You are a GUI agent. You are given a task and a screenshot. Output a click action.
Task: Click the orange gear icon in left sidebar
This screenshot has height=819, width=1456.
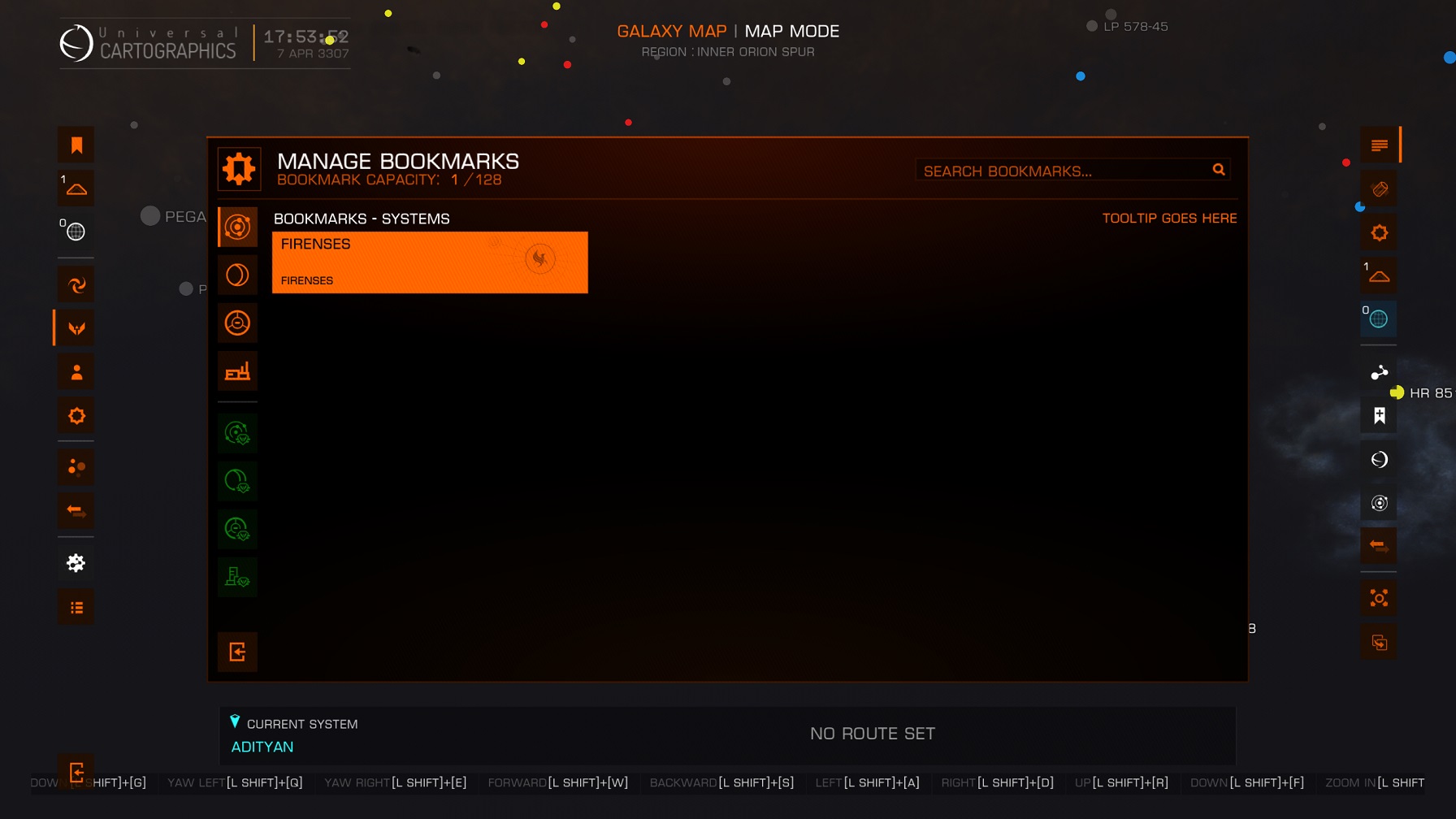click(x=76, y=416)
